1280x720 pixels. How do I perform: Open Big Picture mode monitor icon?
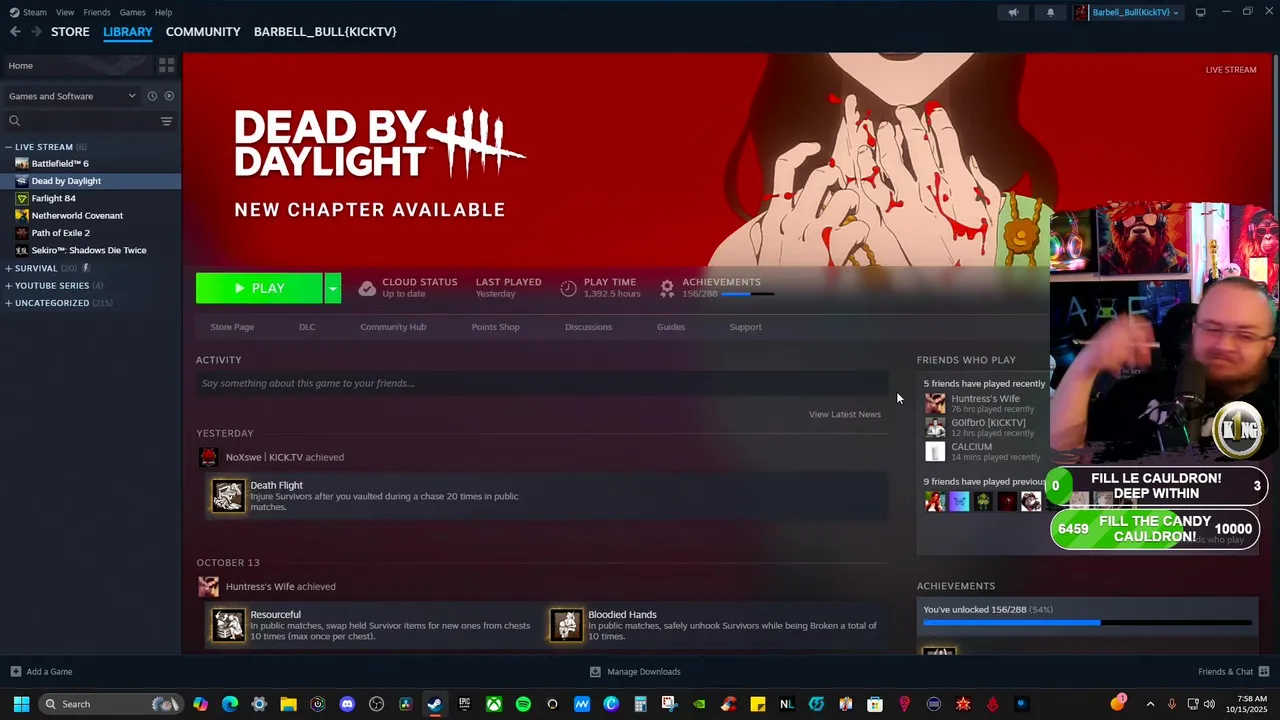(1200, 12)
